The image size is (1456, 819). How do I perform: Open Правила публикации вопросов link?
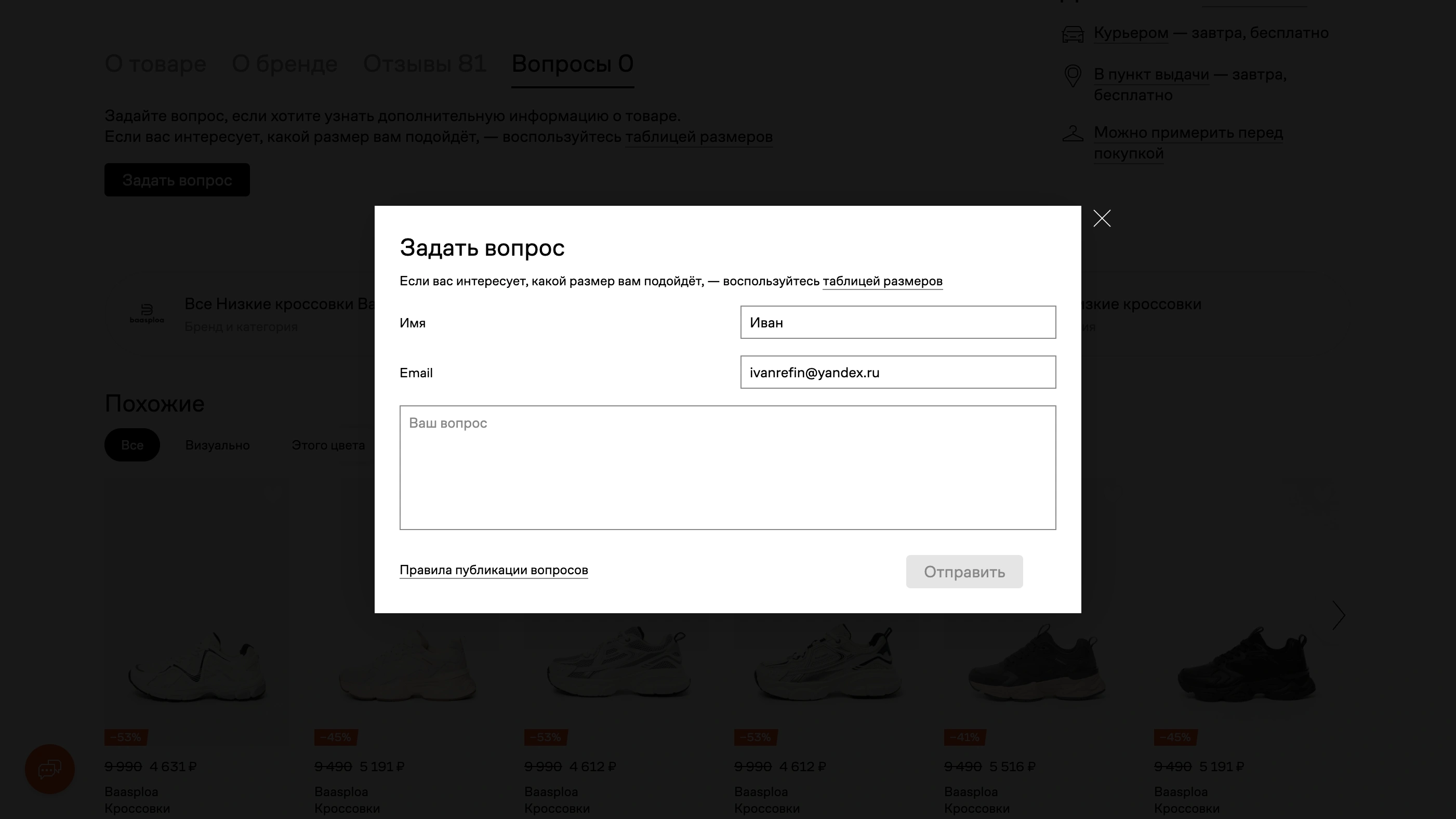click(494, 570)
